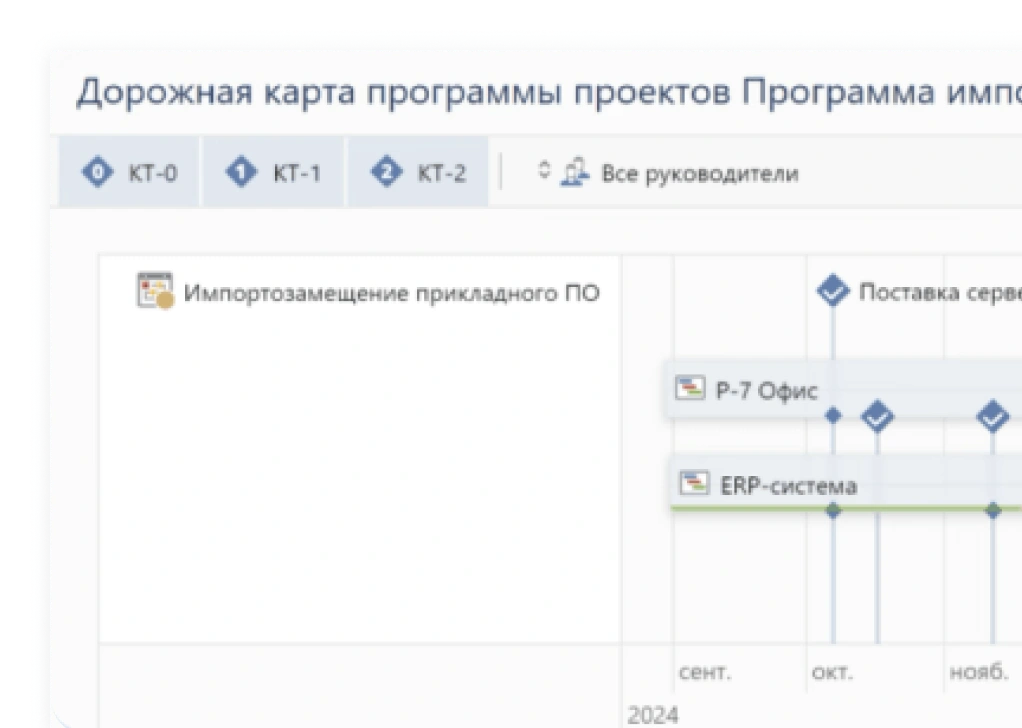Click the November checked milestone on 'Р-7 Офис' row
The width and height of the screenshot is (1022, 728).
click(992, 415)
